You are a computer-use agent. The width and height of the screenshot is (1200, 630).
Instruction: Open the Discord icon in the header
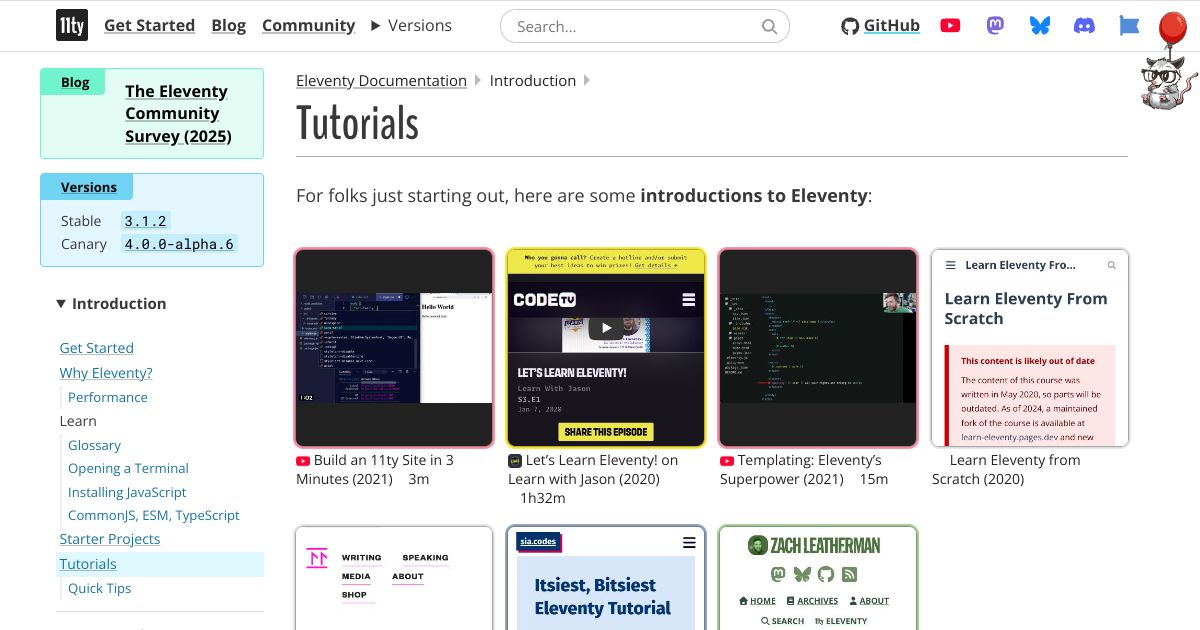click(x=1086, y=25)
